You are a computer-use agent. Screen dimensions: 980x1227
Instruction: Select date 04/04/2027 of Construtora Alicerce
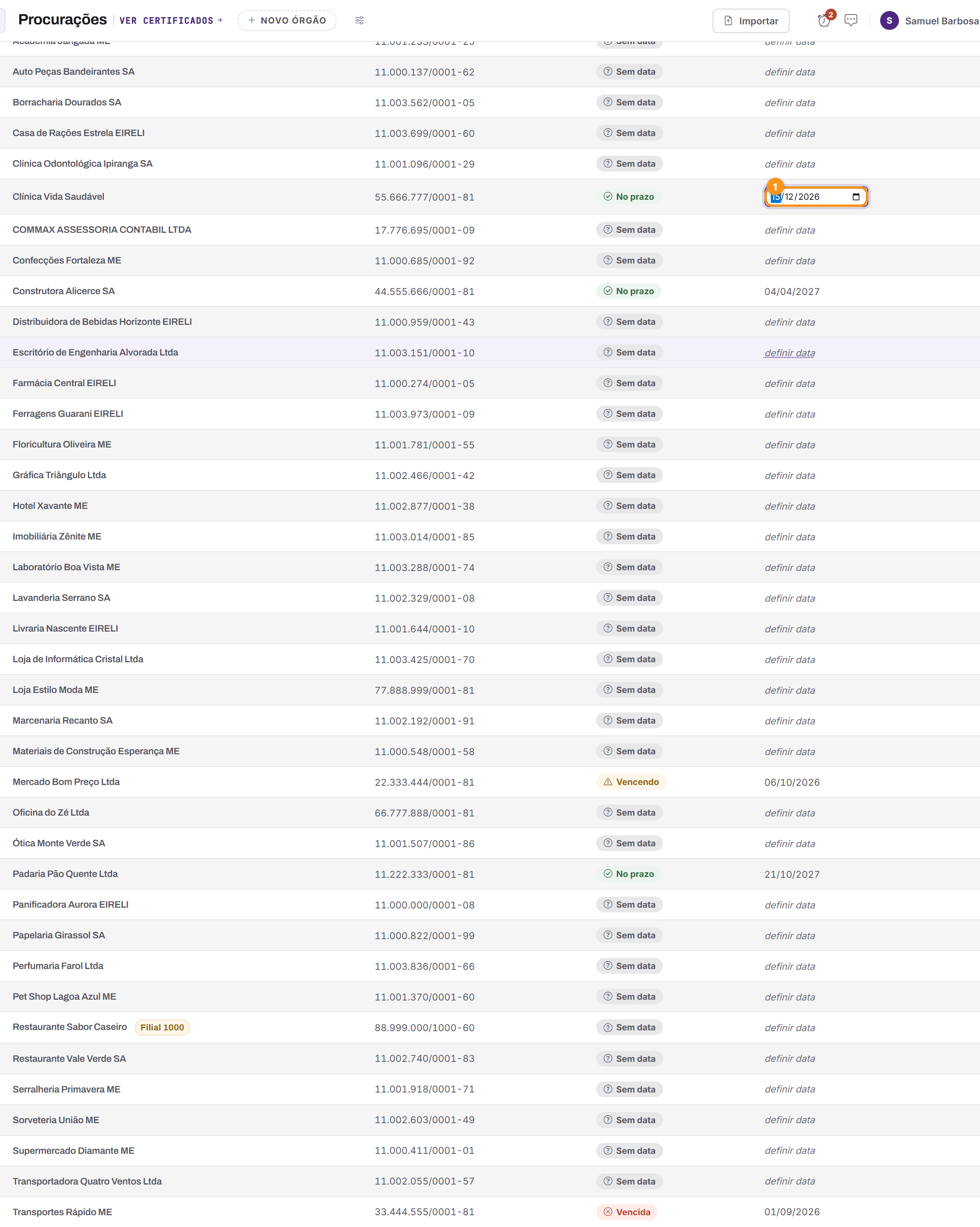(x=792, y=292)
